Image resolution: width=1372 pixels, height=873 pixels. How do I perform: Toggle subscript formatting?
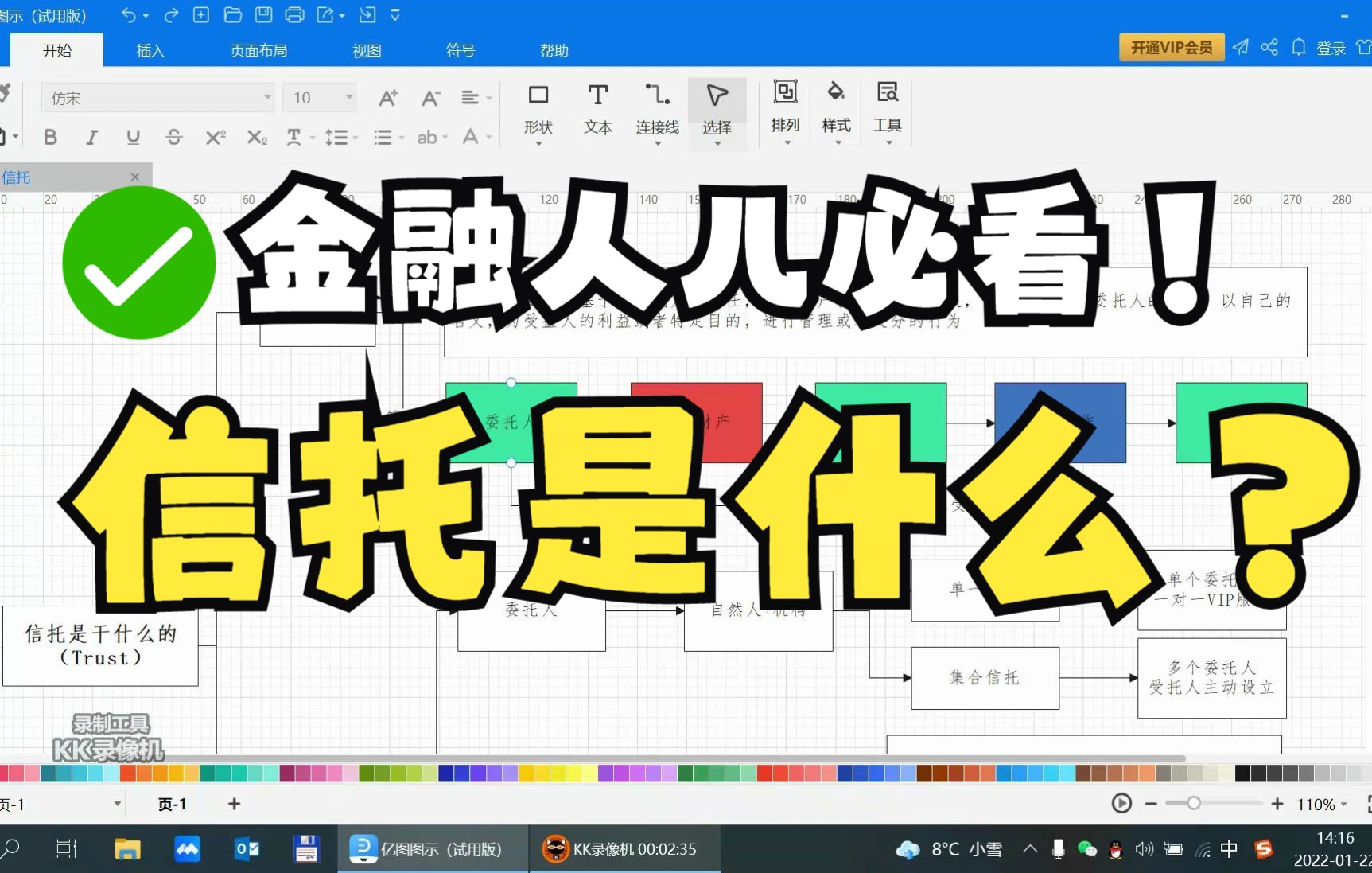257,137
